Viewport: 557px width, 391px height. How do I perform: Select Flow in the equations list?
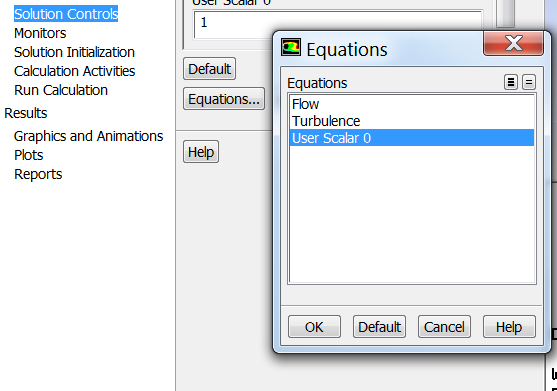[412, 104]
